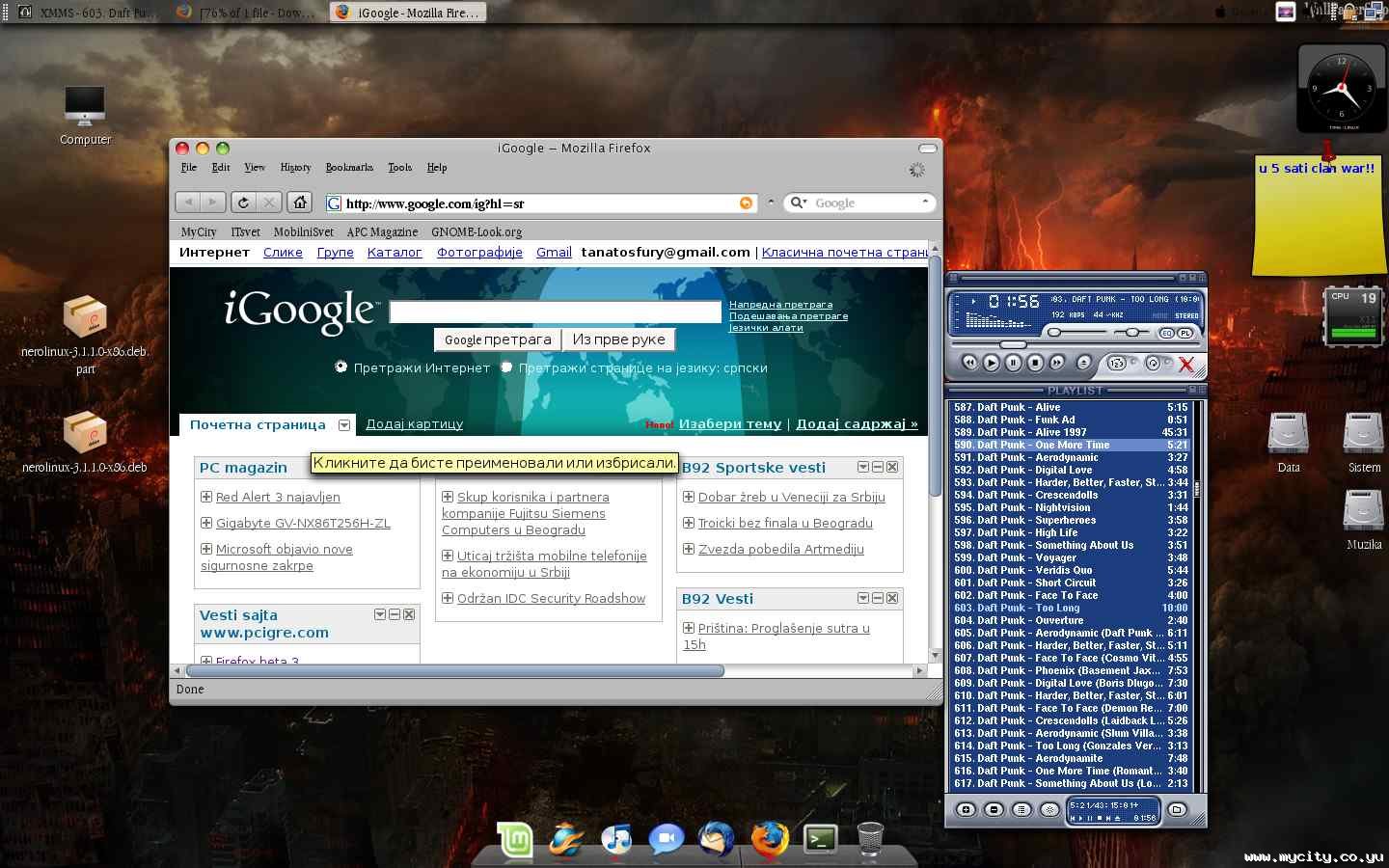Viewport: 1389px width, 868px height.
Task: Click the red X on XMMS player
Action: [x=1186, y=364]
